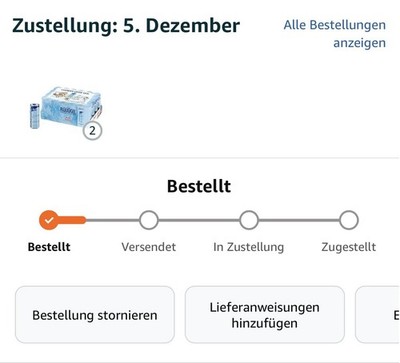Click the Zugestellt status label
The width and height of the screenshot is (400, 363).
349,247
